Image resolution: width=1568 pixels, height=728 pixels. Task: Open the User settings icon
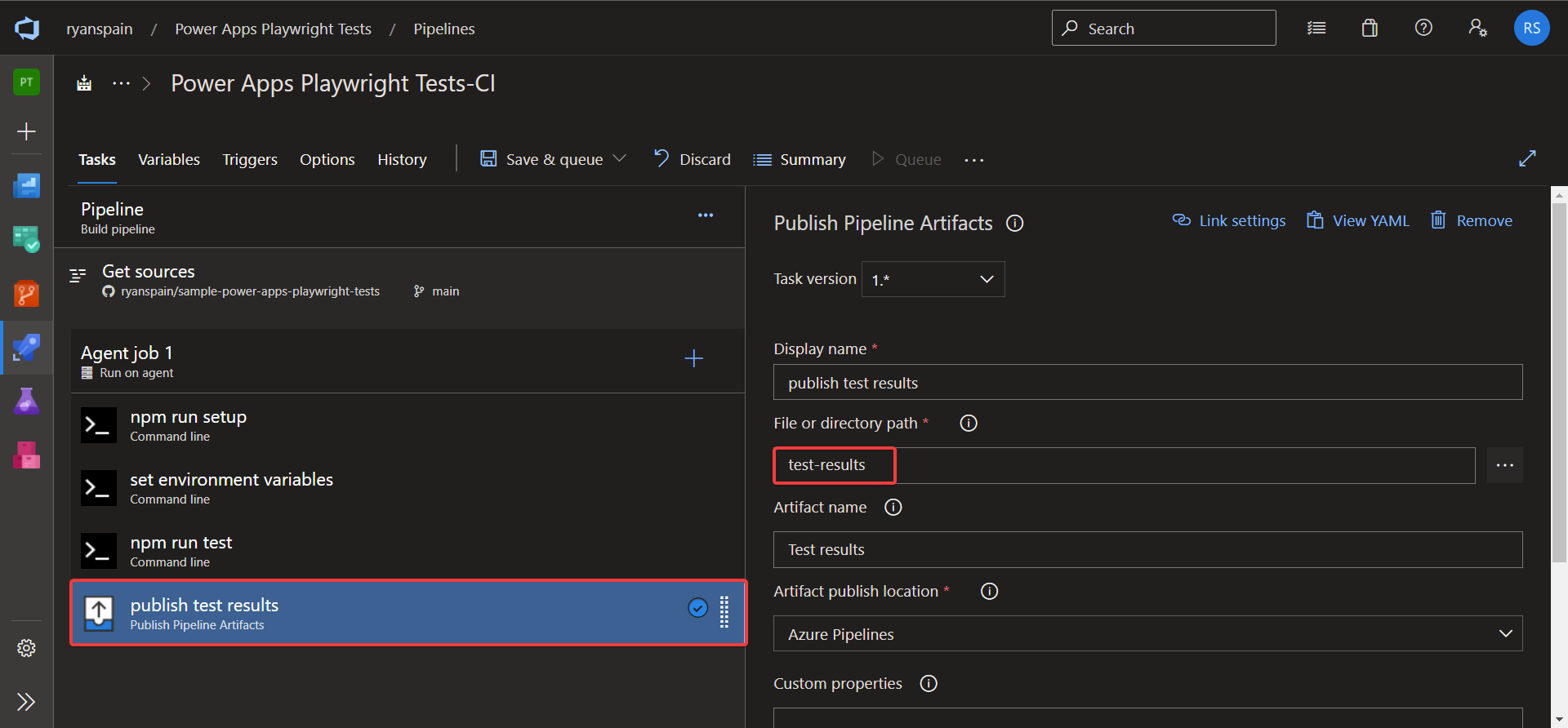[x=1477, y=29]
